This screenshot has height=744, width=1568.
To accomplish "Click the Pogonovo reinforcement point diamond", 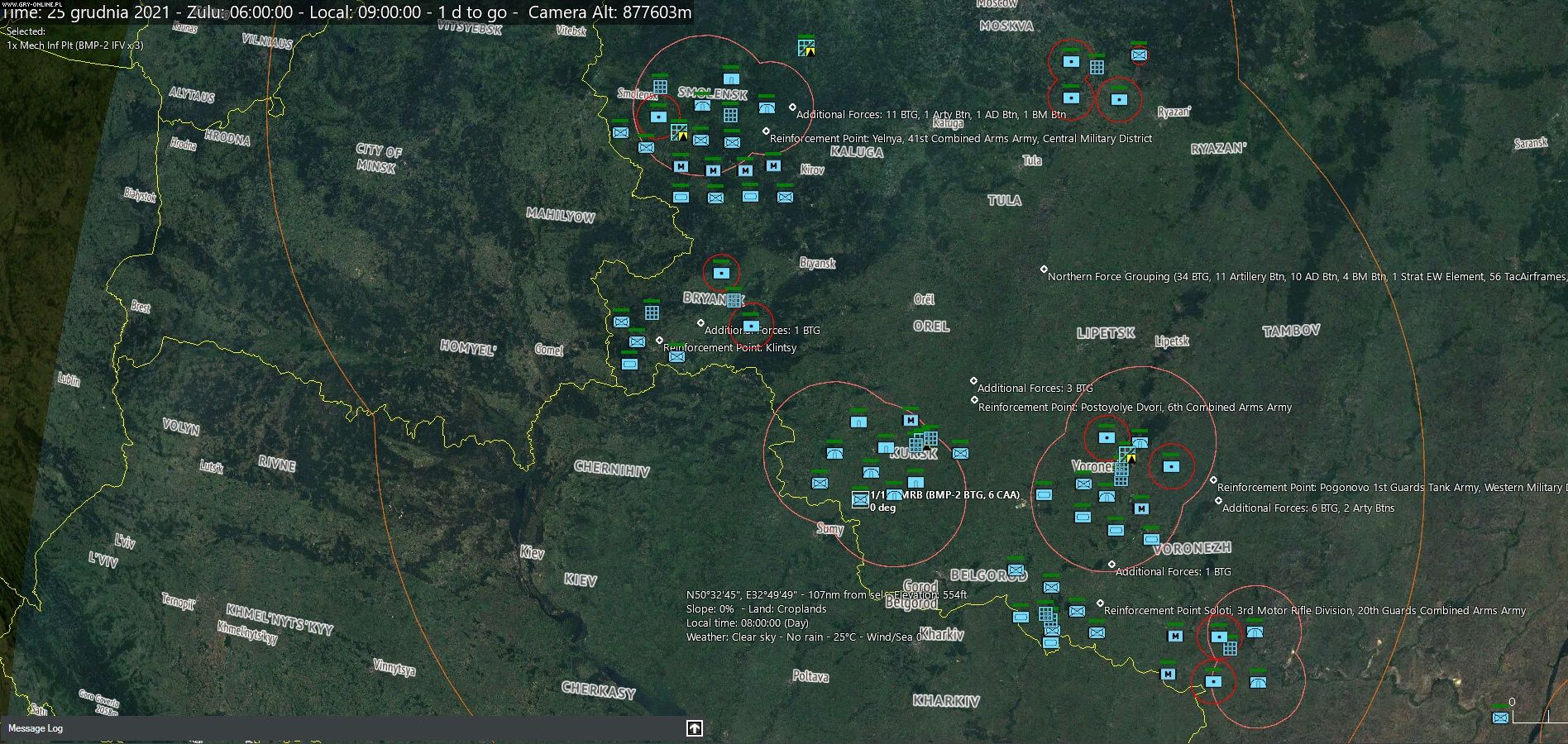I will pos(1213,480).
